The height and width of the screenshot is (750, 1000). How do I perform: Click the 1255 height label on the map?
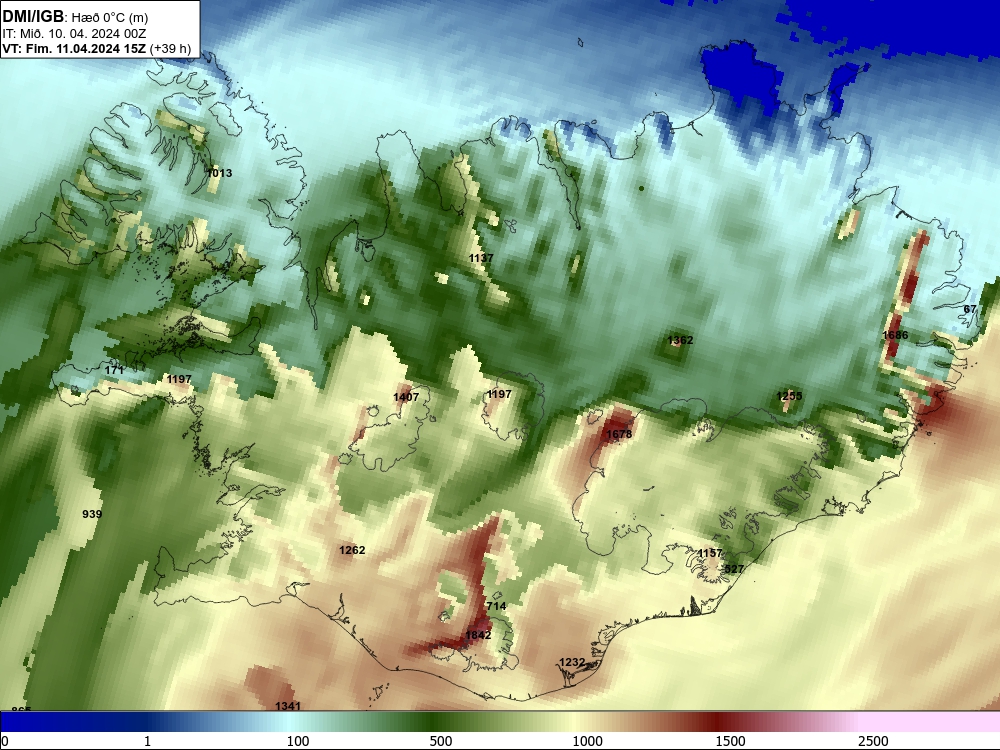click(x=790, y=396)
